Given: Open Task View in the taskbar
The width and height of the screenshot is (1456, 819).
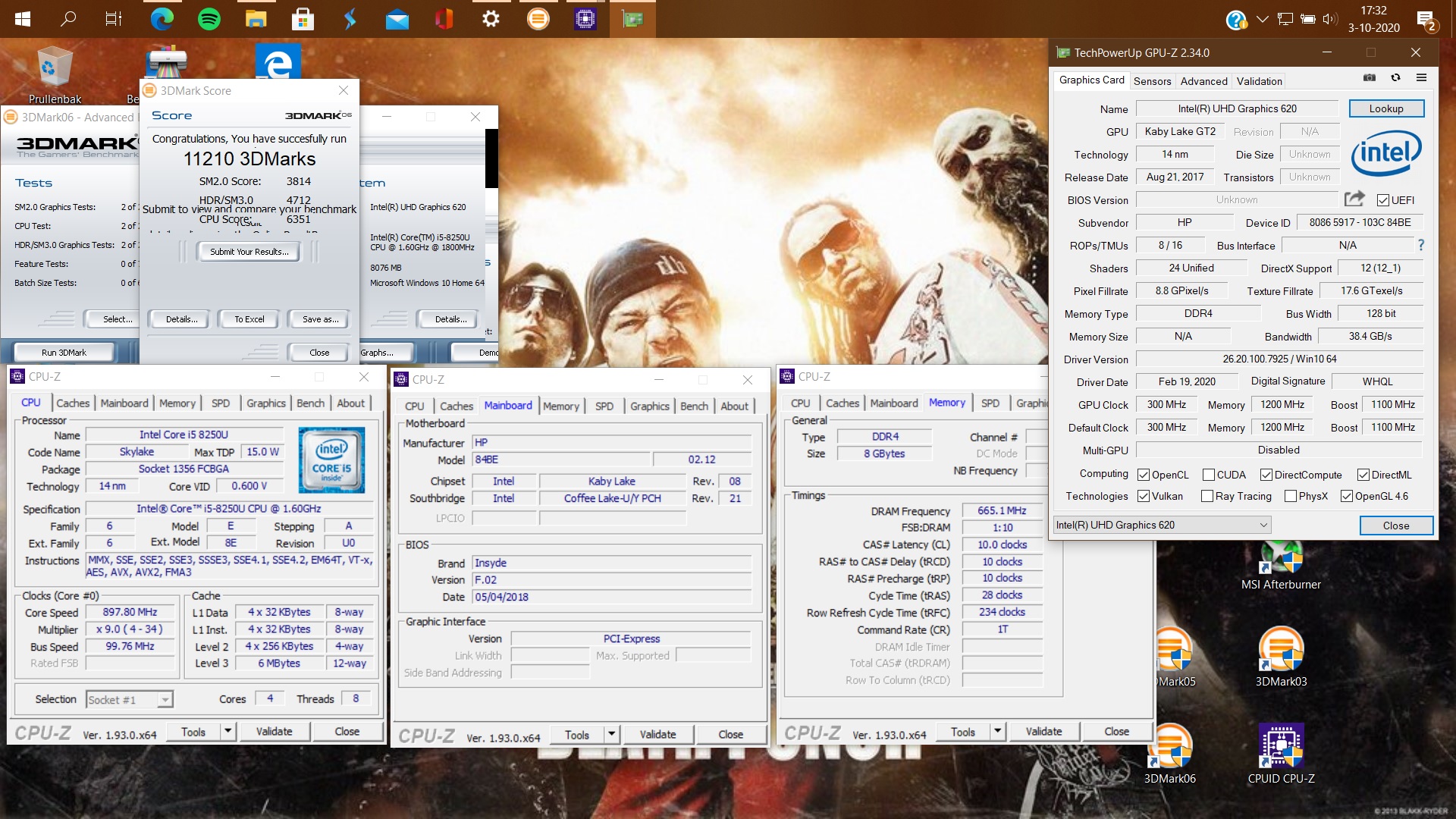Looking at the screenshot, I should click(114, 19).
